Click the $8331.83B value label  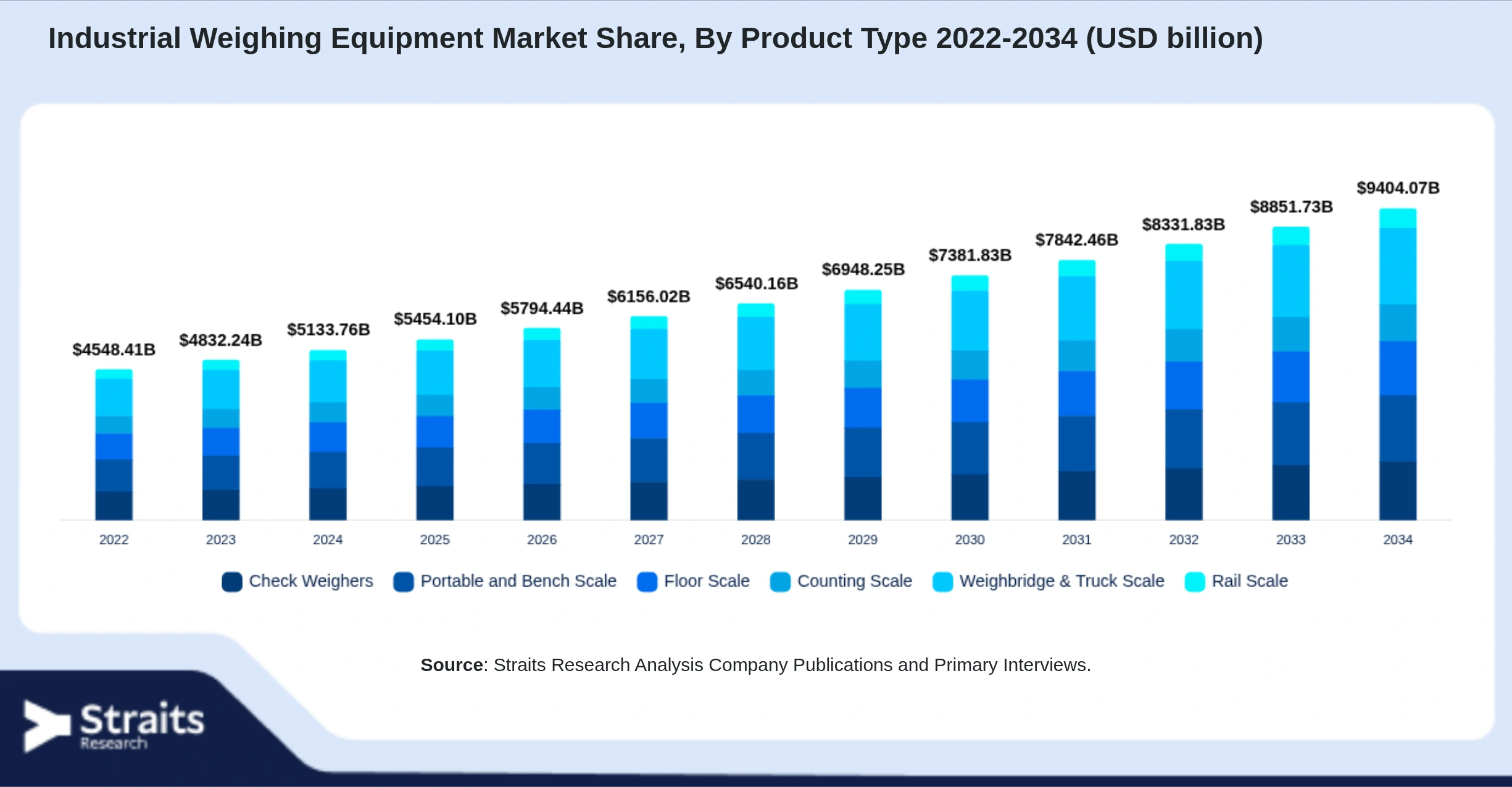[x=1184, y=225]
